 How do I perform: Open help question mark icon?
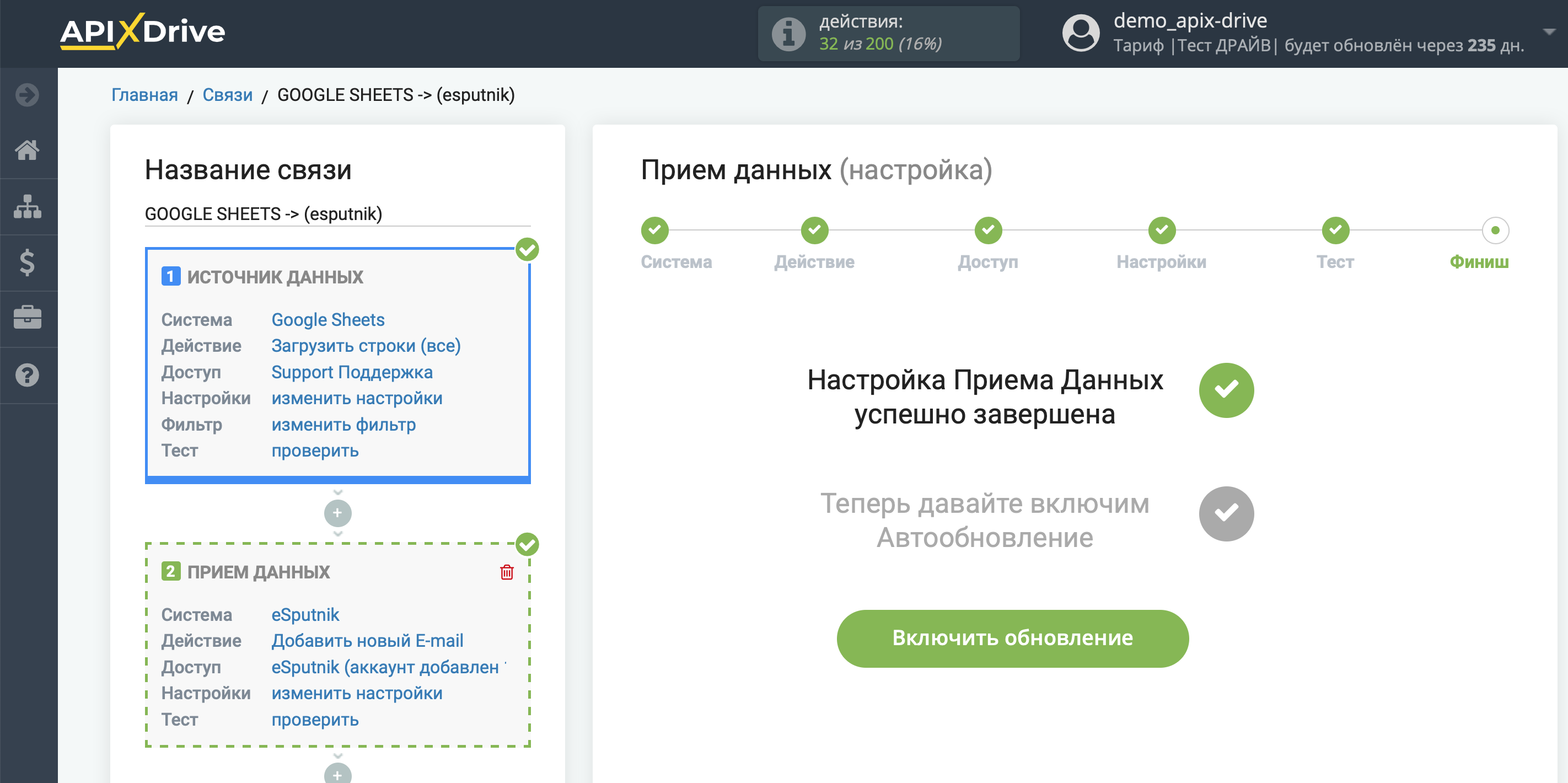28,375
